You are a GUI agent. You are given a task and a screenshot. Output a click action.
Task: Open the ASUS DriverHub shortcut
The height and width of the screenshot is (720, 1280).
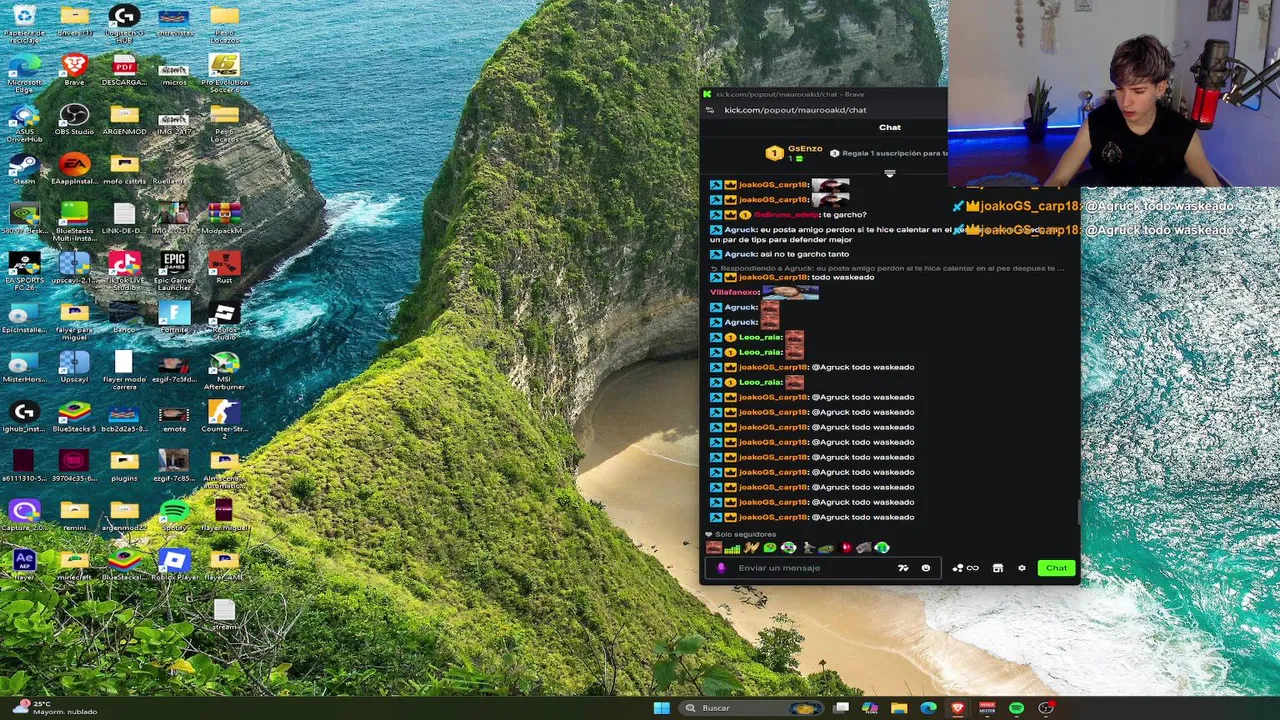click(x=24, y=123)
